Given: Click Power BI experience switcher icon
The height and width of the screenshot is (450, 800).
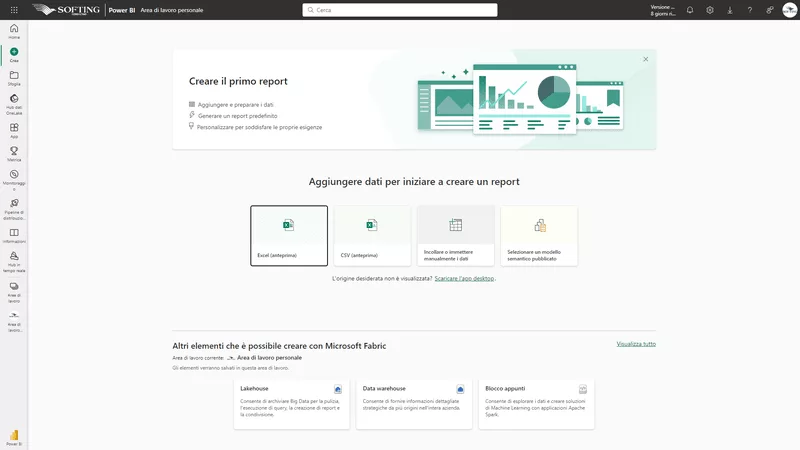Looking at the screenshot, I should click(x=14, y=438).
